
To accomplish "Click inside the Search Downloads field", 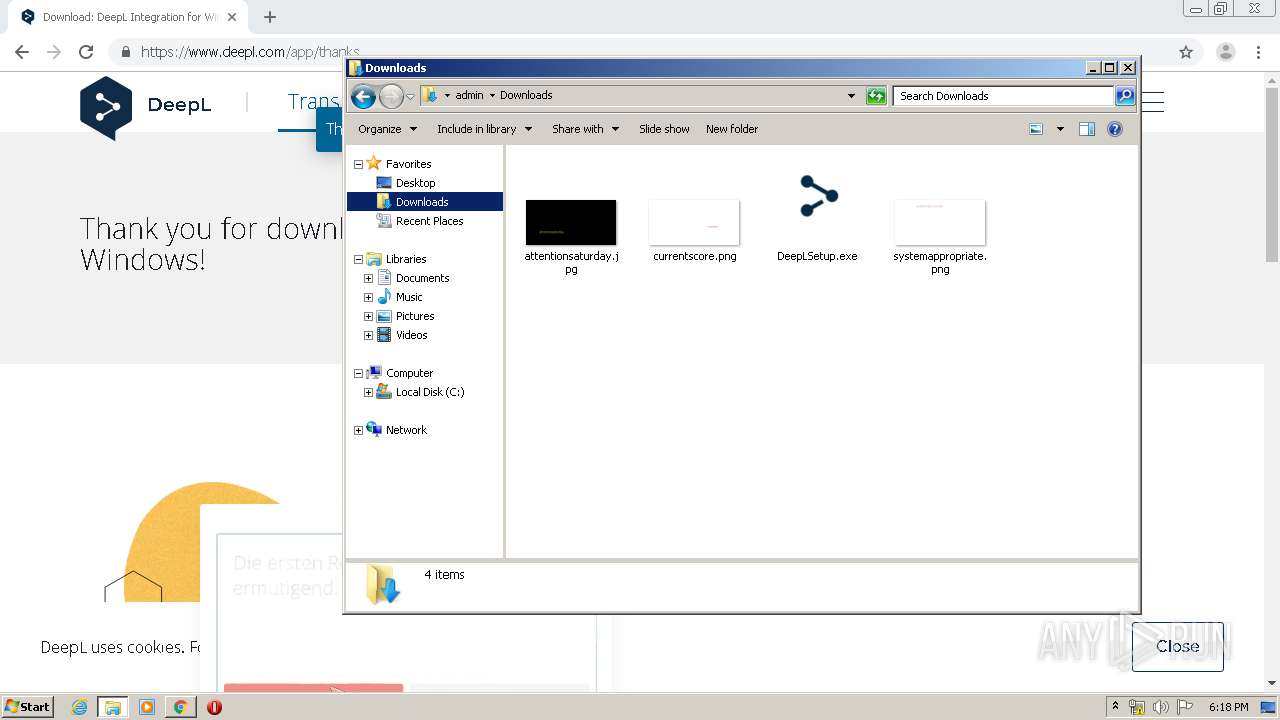I will pos(1003,96).
